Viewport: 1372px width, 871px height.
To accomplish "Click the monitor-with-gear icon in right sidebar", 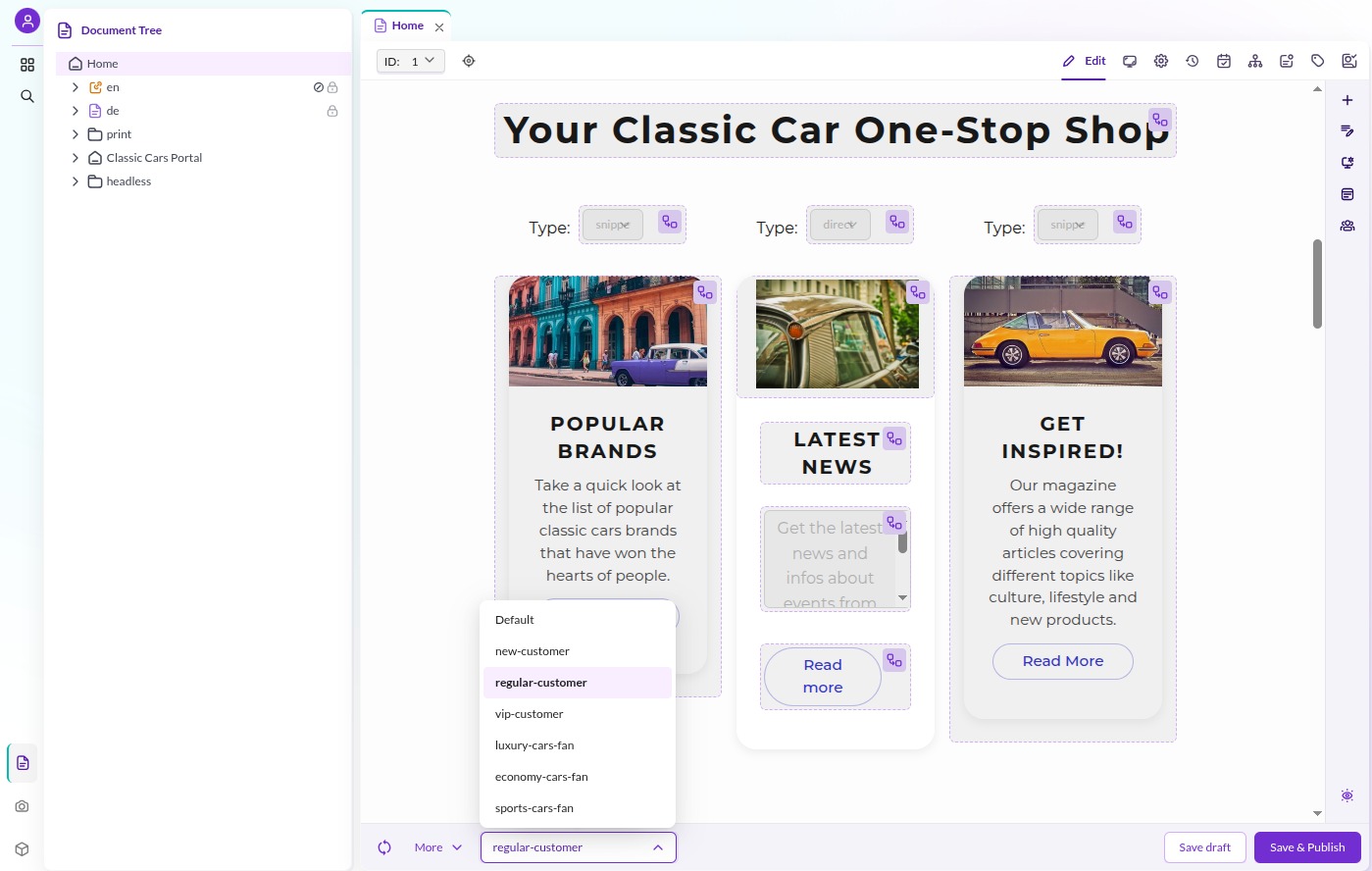I will 1347,163.
